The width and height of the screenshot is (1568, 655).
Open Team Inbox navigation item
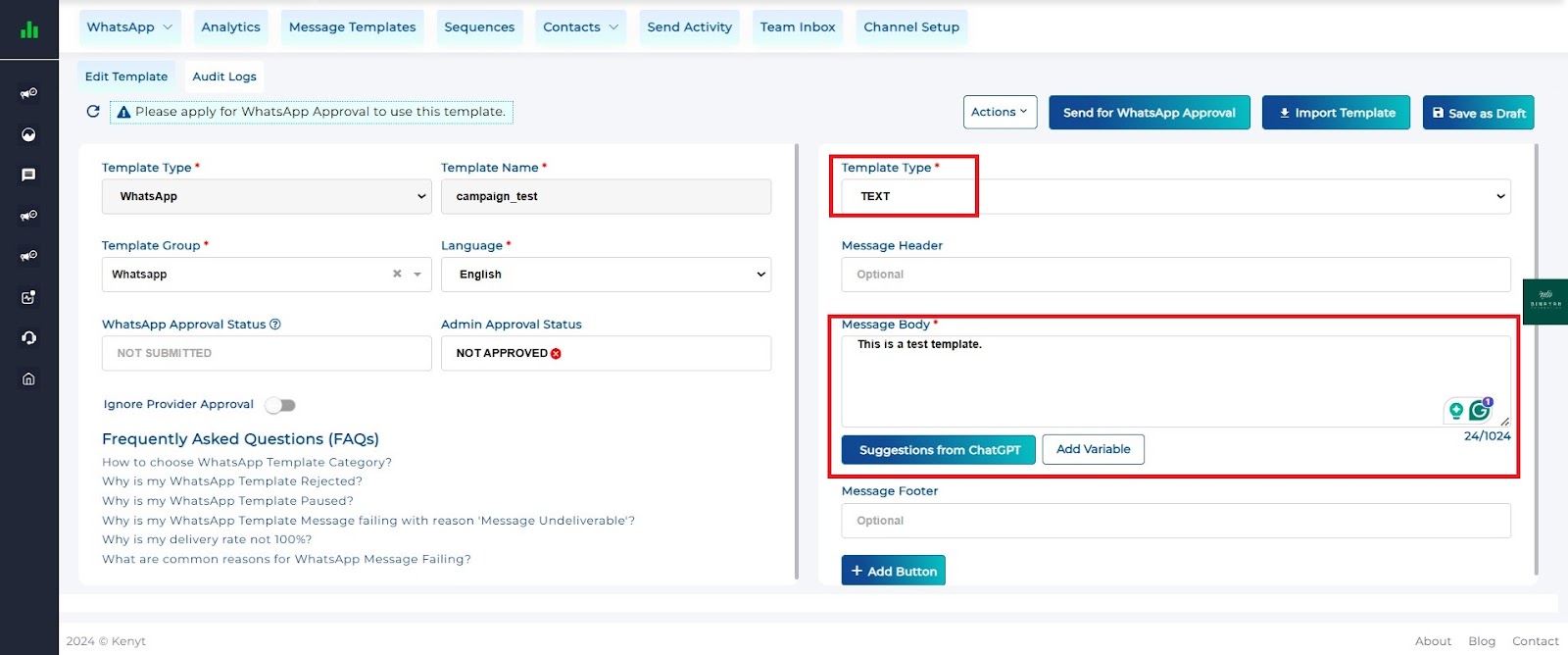tap(798, 27)
